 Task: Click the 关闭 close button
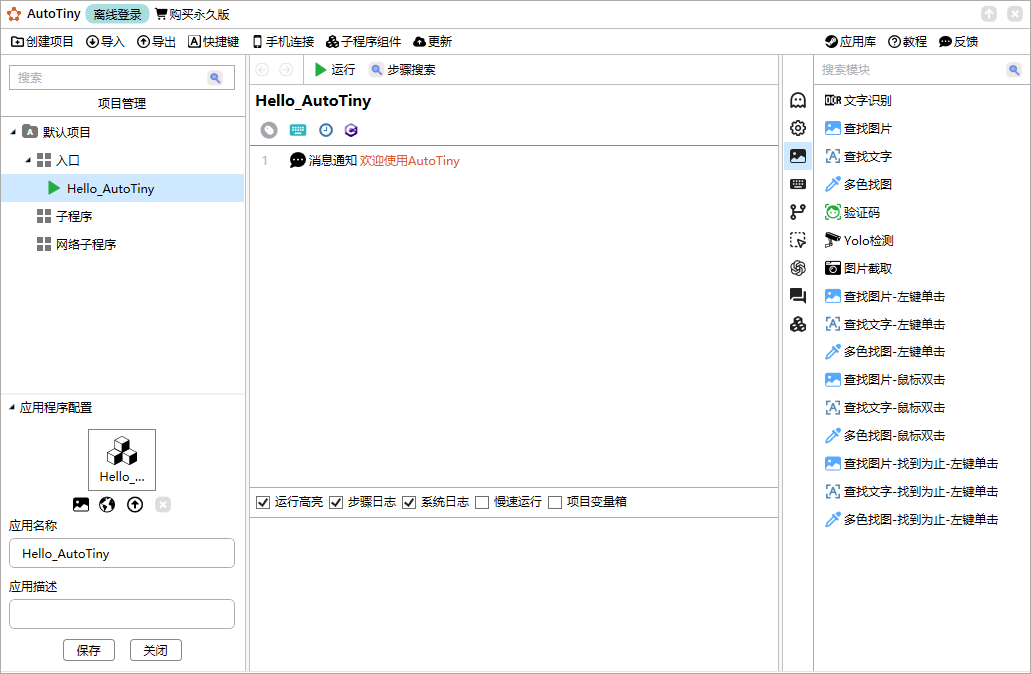[x=156, y=650]
